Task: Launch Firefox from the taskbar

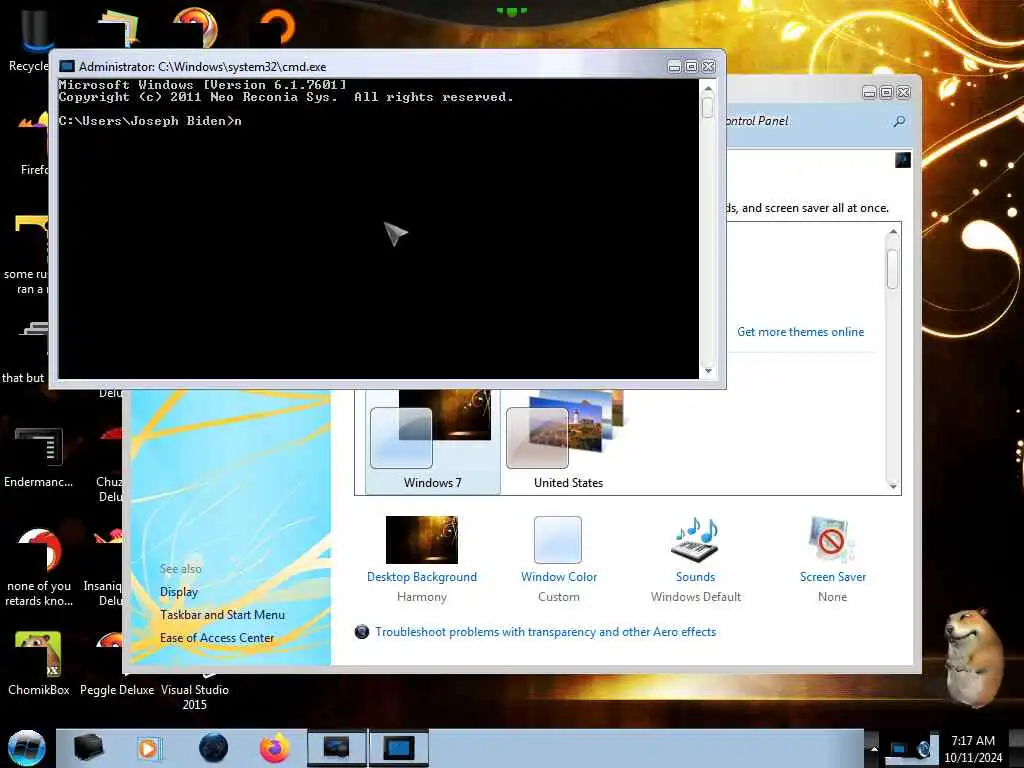Action: tap(275, 748)
